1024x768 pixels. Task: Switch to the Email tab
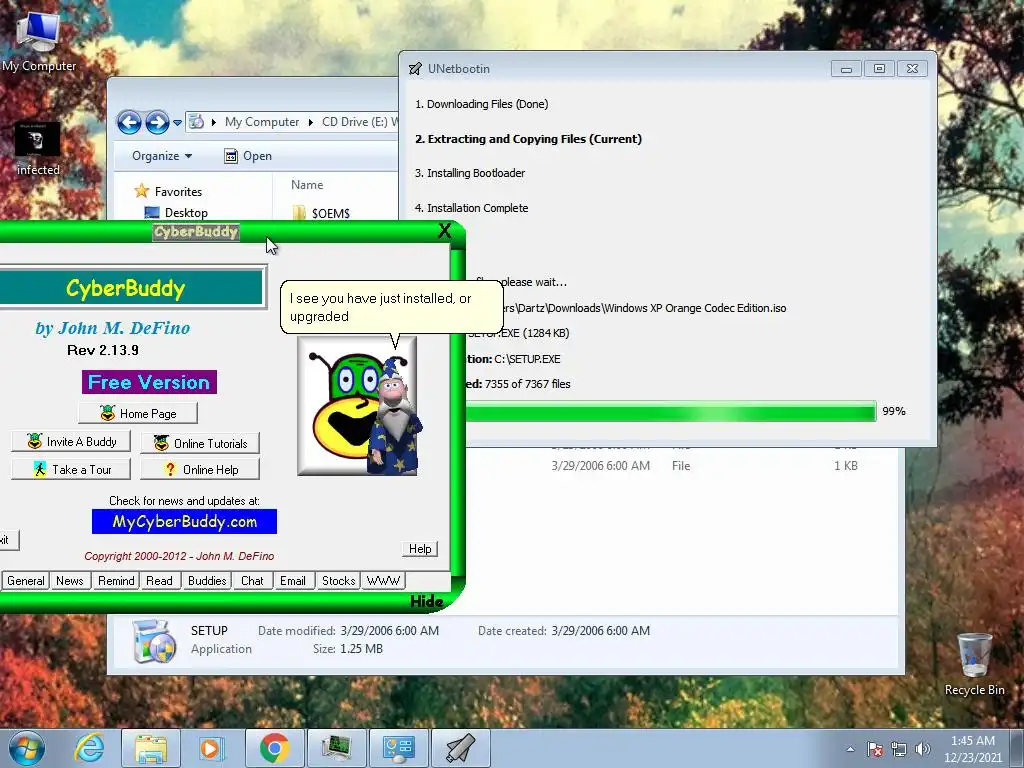point(293,581)
